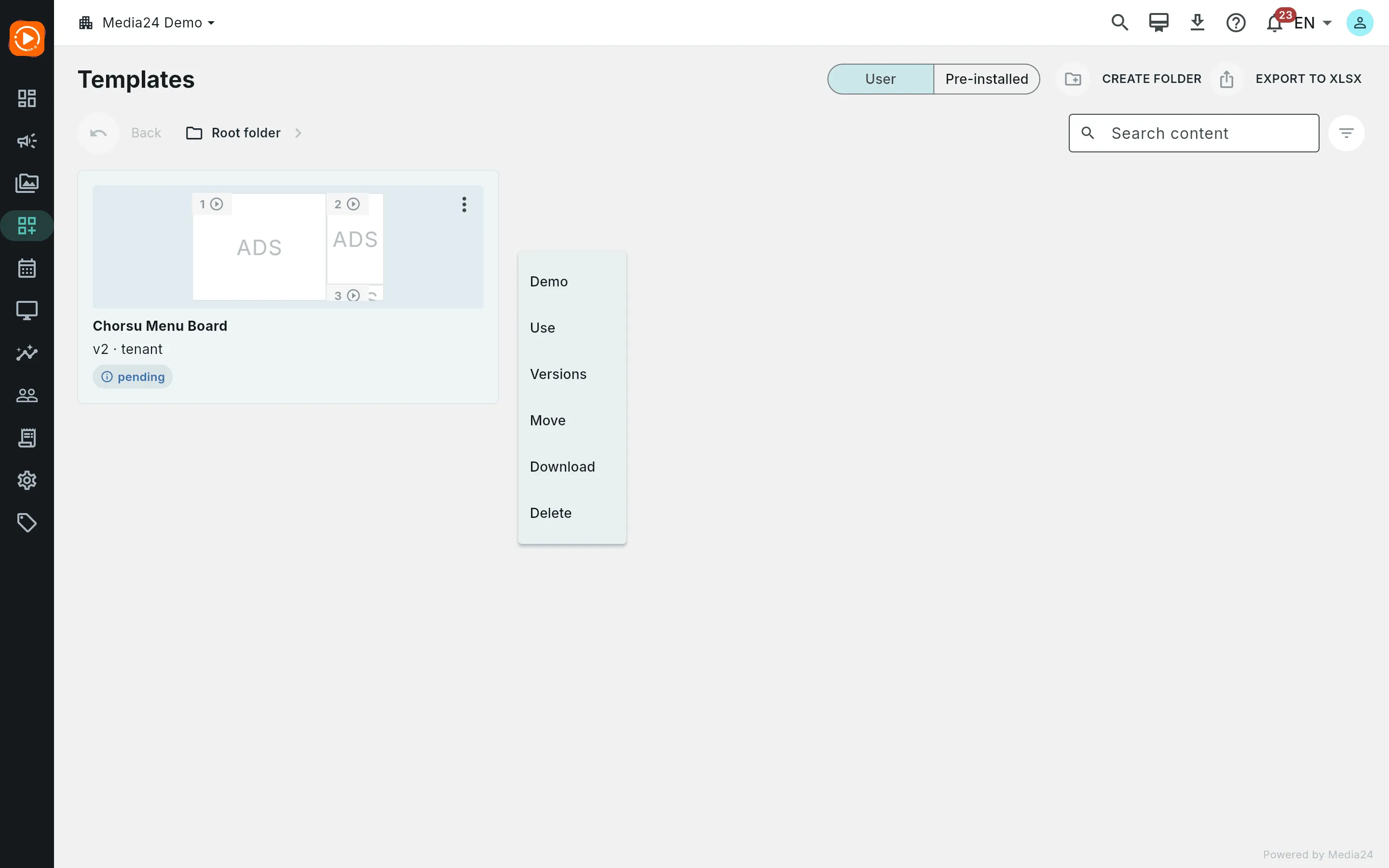The image size is (1389, 868).
Task: Select Use from the context menu
Action: click(572, 328)
